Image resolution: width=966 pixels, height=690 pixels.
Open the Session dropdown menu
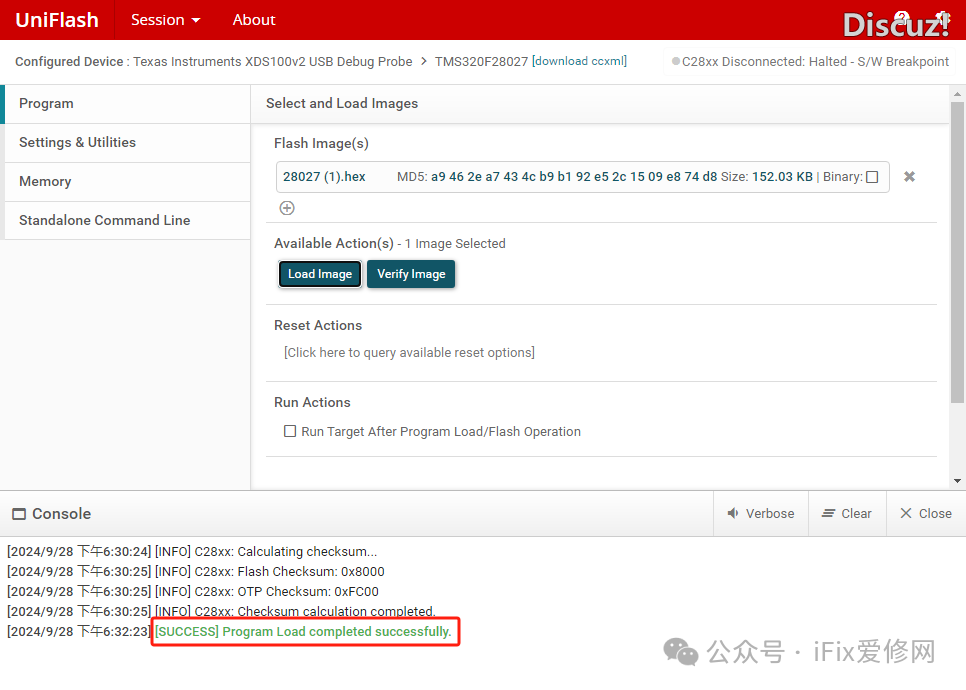[x=165, y=20]
